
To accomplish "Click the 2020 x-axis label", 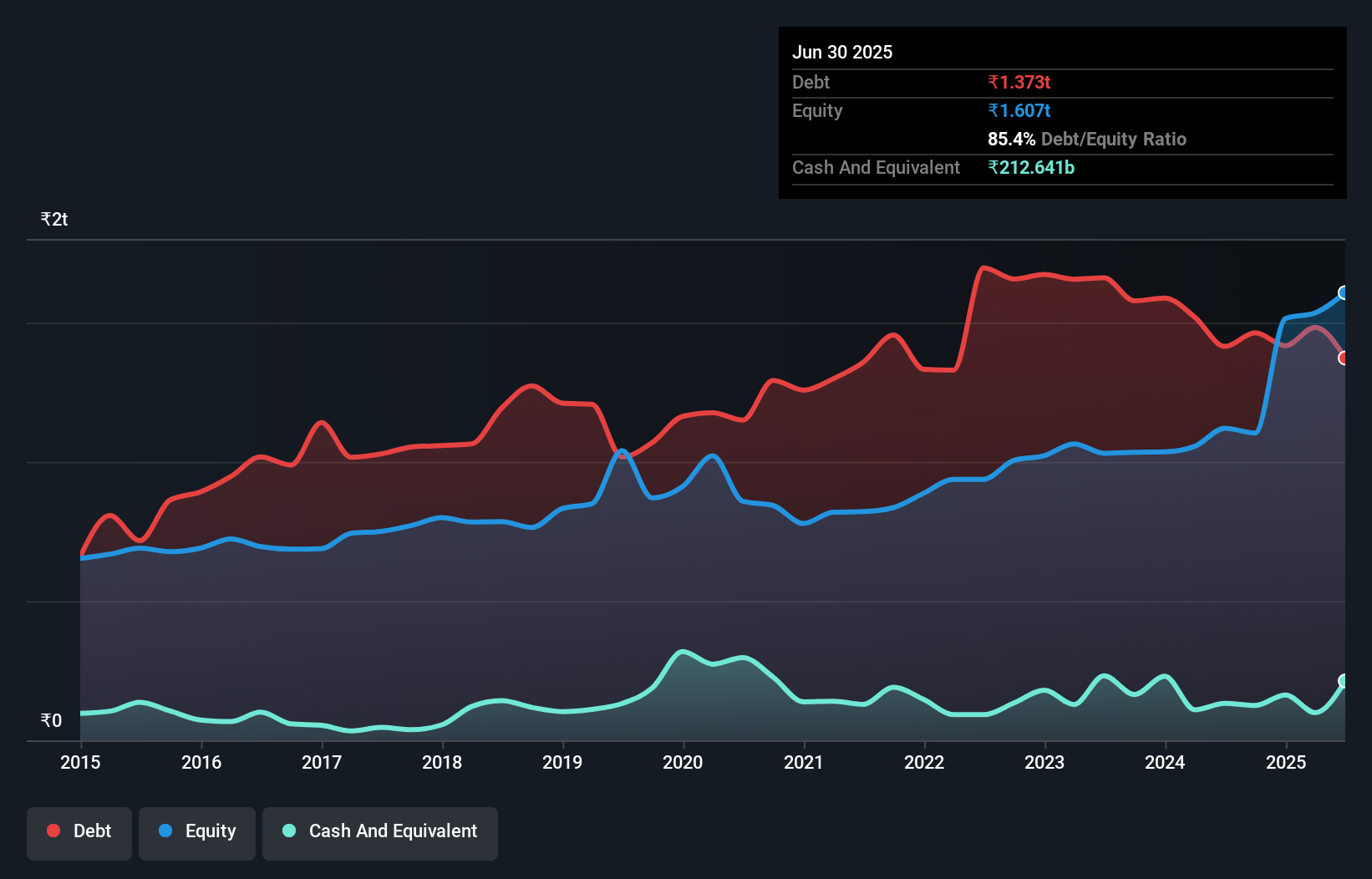I will click(683, 762).
